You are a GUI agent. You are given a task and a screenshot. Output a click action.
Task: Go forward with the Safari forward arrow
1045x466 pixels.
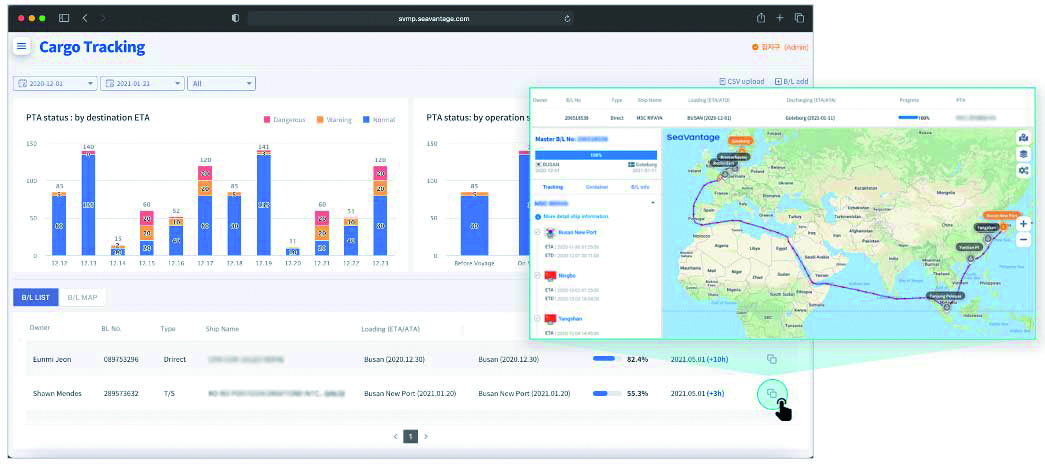point(103,18)
